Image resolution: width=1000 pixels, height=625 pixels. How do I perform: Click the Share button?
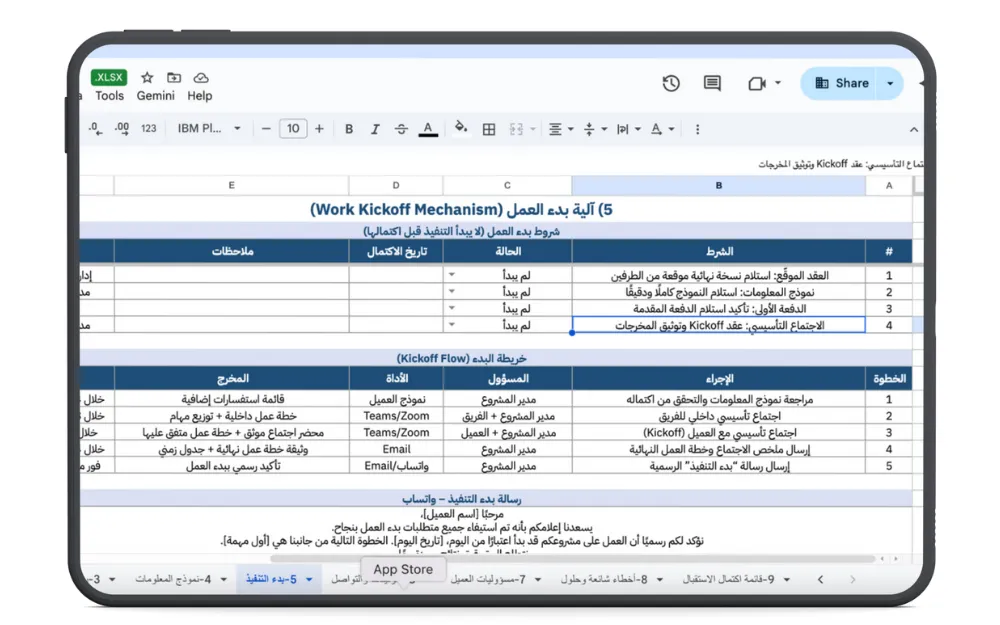click(842, 83)
